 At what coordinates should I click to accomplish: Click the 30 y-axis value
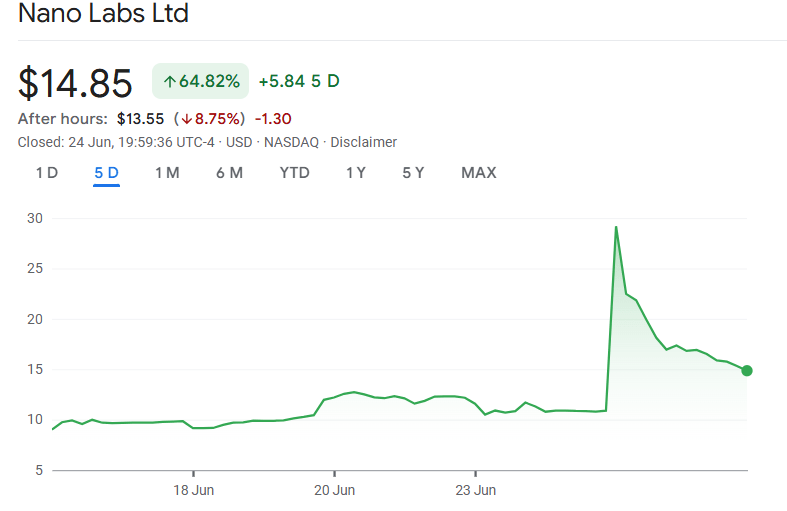[x=35, y=218]
